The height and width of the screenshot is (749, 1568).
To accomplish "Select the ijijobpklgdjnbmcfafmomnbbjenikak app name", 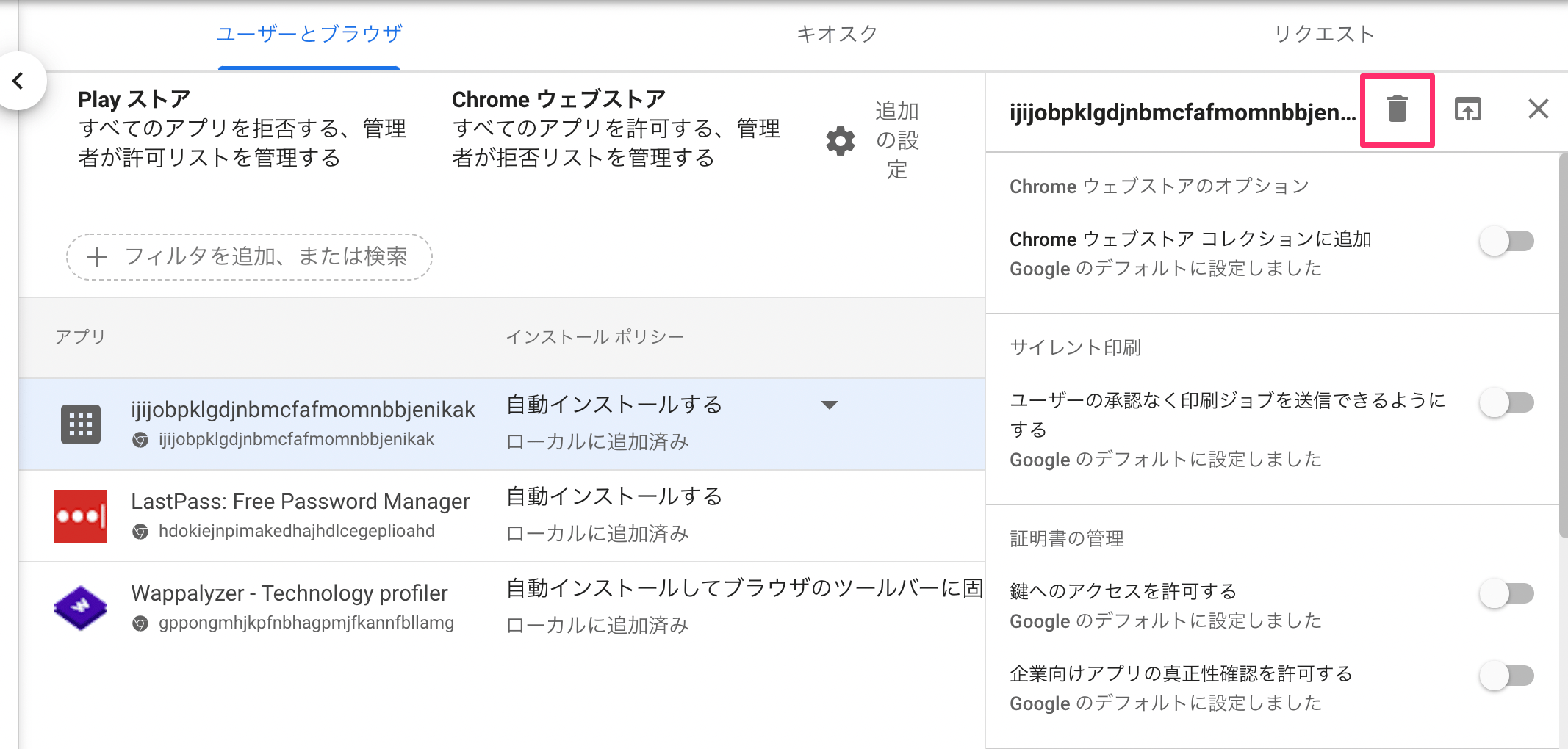I will 303,410.
